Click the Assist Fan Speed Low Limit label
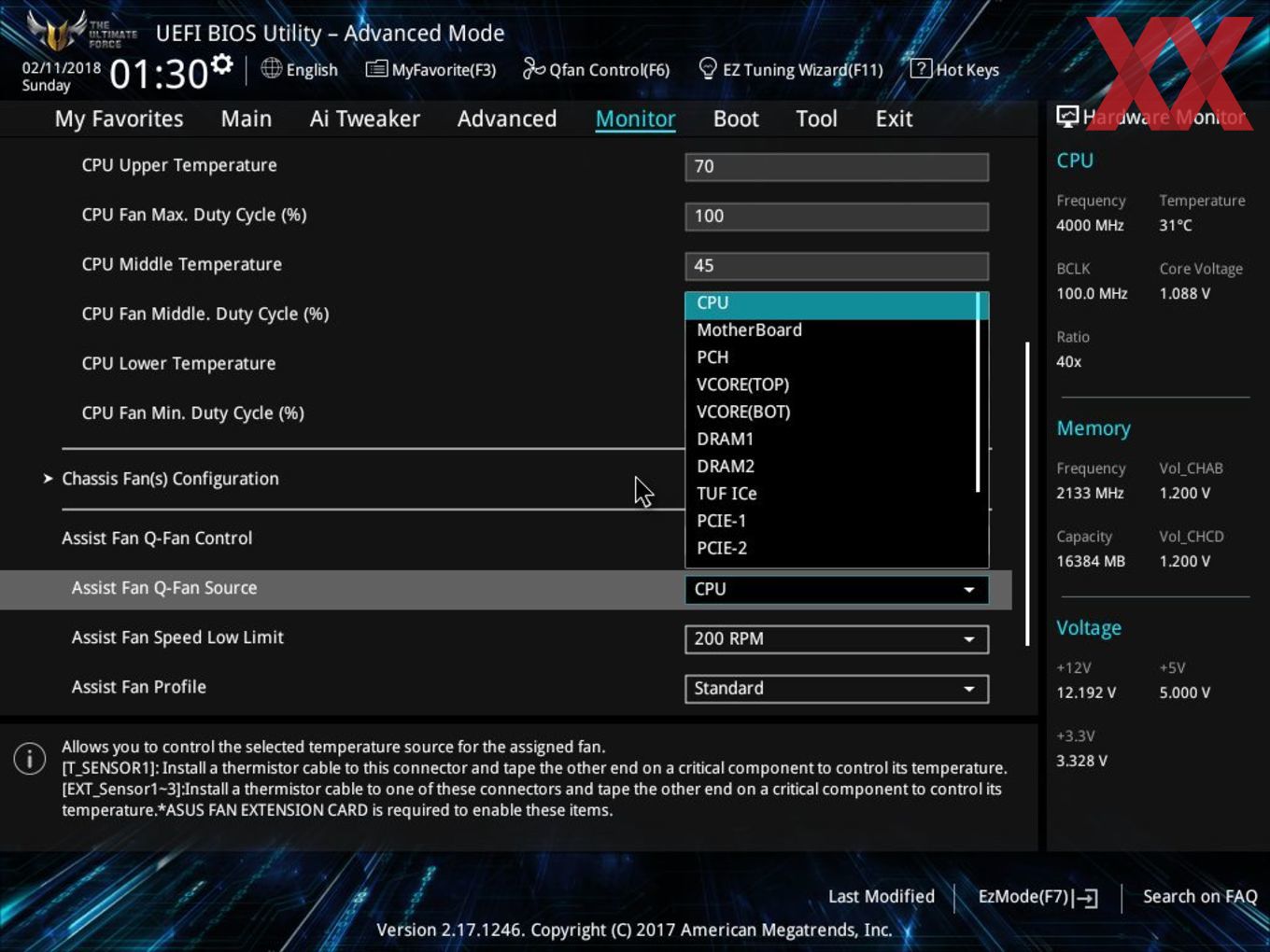 [x=177, y=637]
